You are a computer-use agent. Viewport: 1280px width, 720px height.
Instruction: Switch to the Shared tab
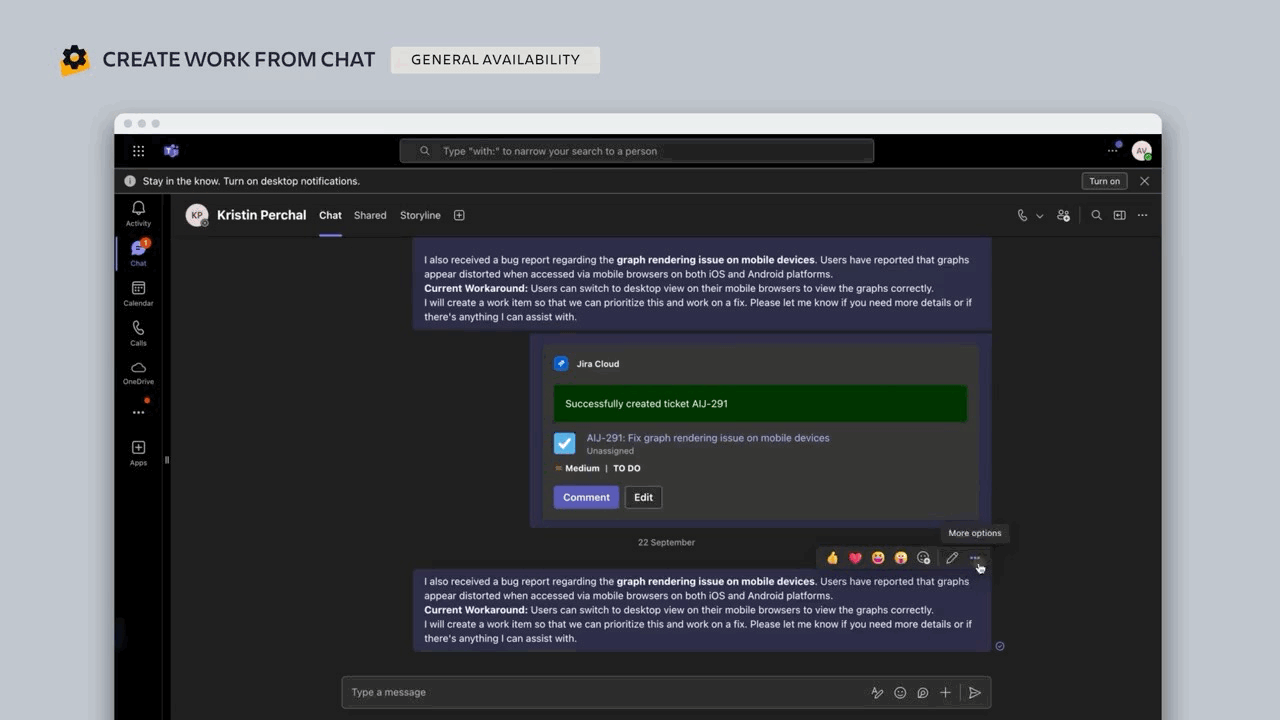(x=370, y=215)
